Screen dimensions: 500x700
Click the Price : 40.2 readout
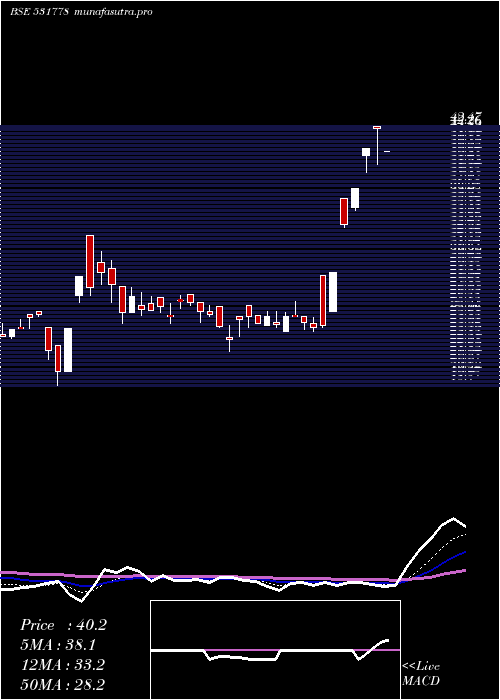pos(63,625)
